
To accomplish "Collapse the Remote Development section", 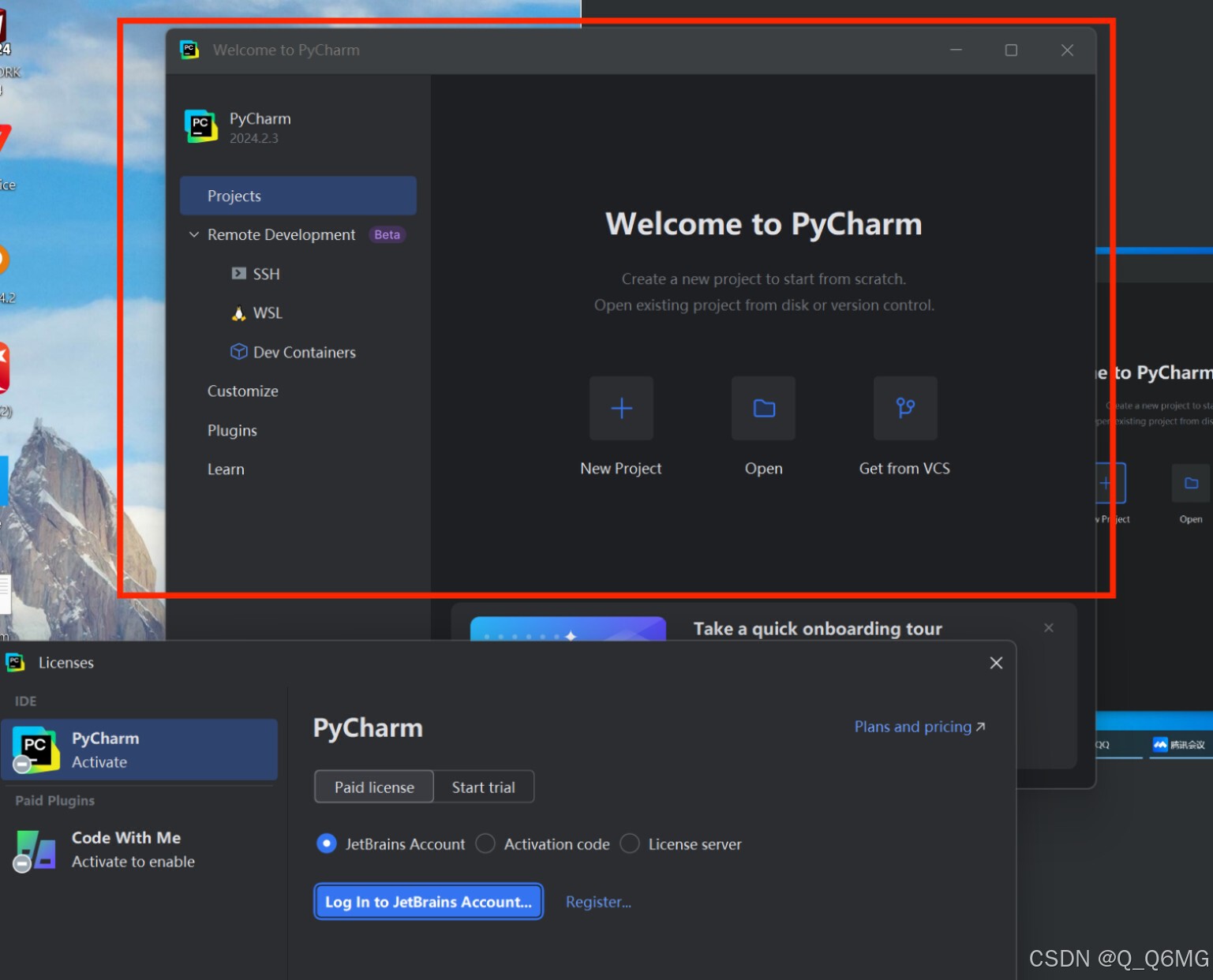I will click(193, 234).
